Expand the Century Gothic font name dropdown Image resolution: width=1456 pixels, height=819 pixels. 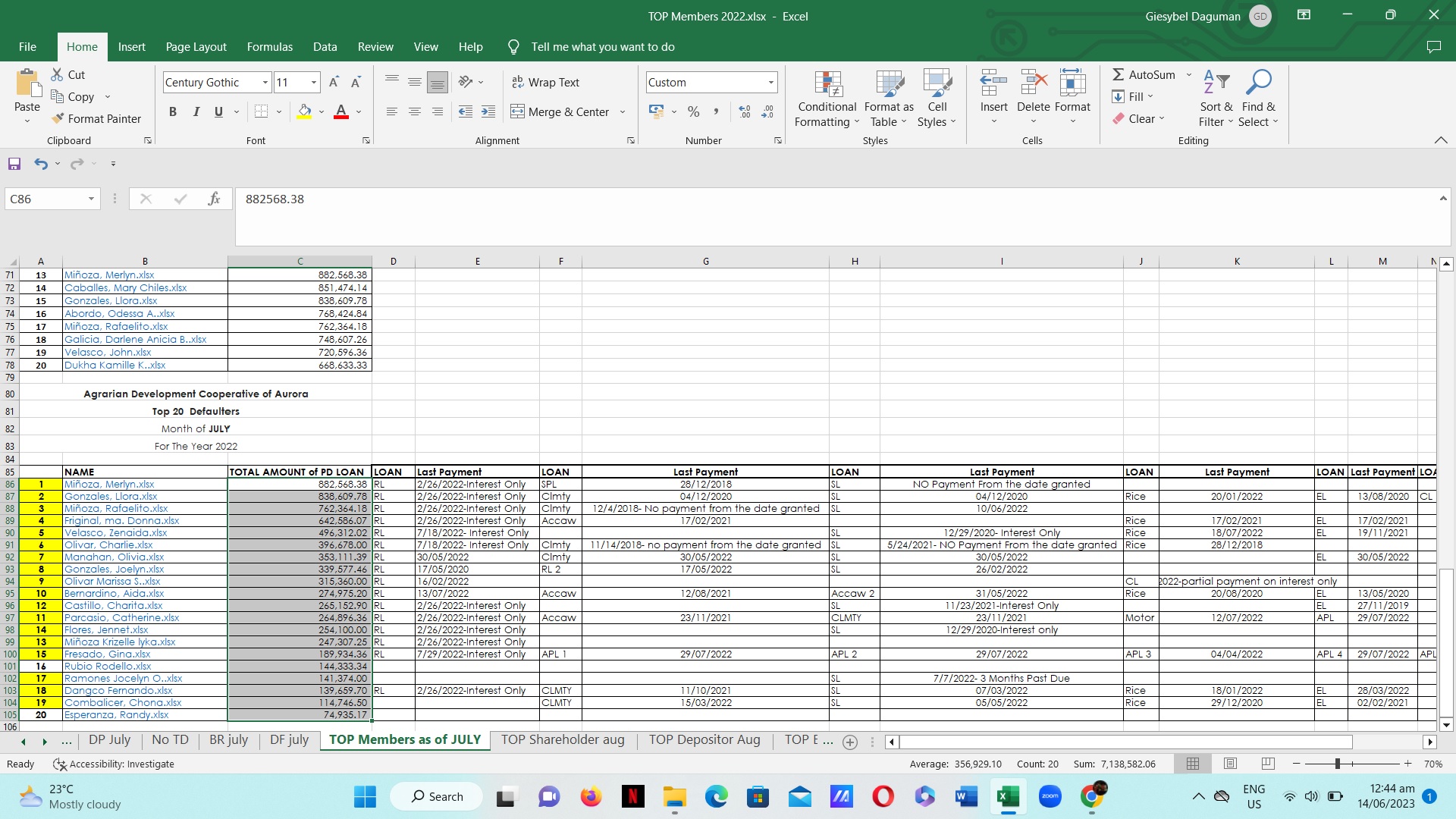point(265,82)
